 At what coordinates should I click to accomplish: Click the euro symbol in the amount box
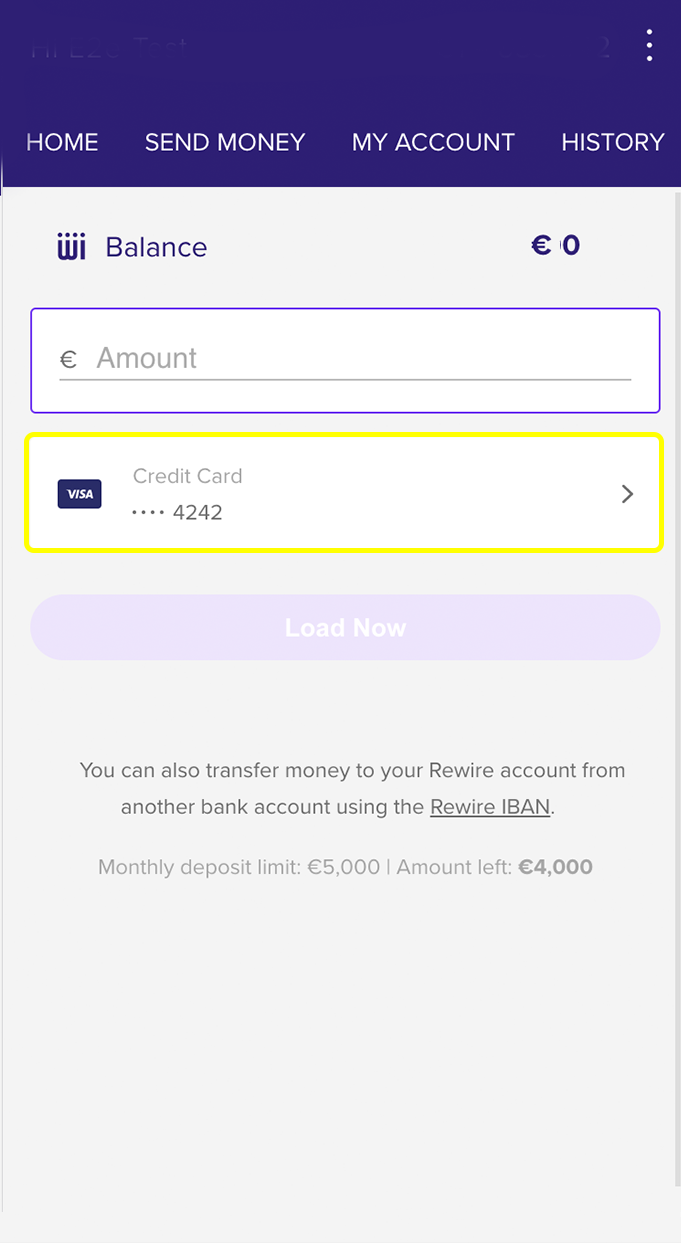[68, 360]
